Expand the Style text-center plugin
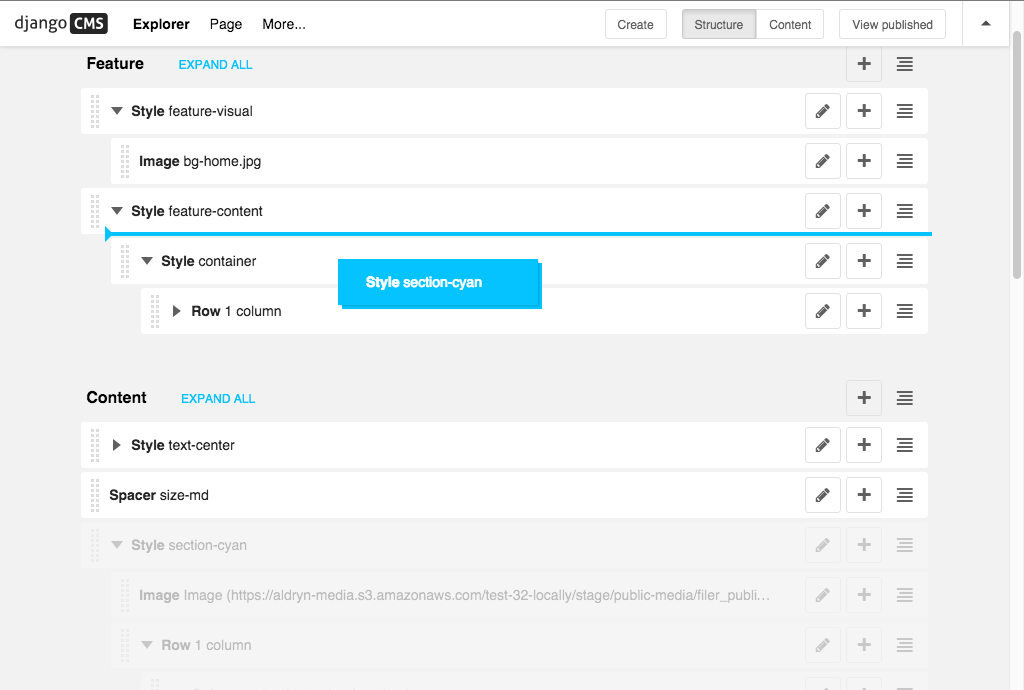 coord(117,444)
